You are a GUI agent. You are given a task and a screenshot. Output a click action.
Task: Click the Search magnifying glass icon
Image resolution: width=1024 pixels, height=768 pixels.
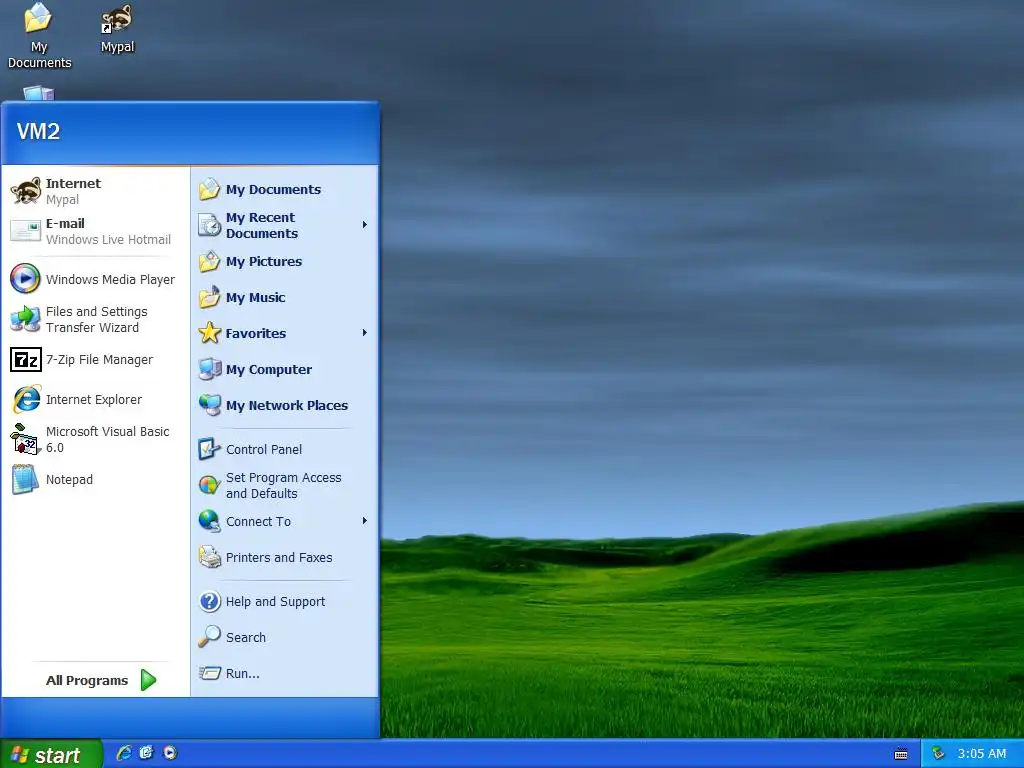210,637
